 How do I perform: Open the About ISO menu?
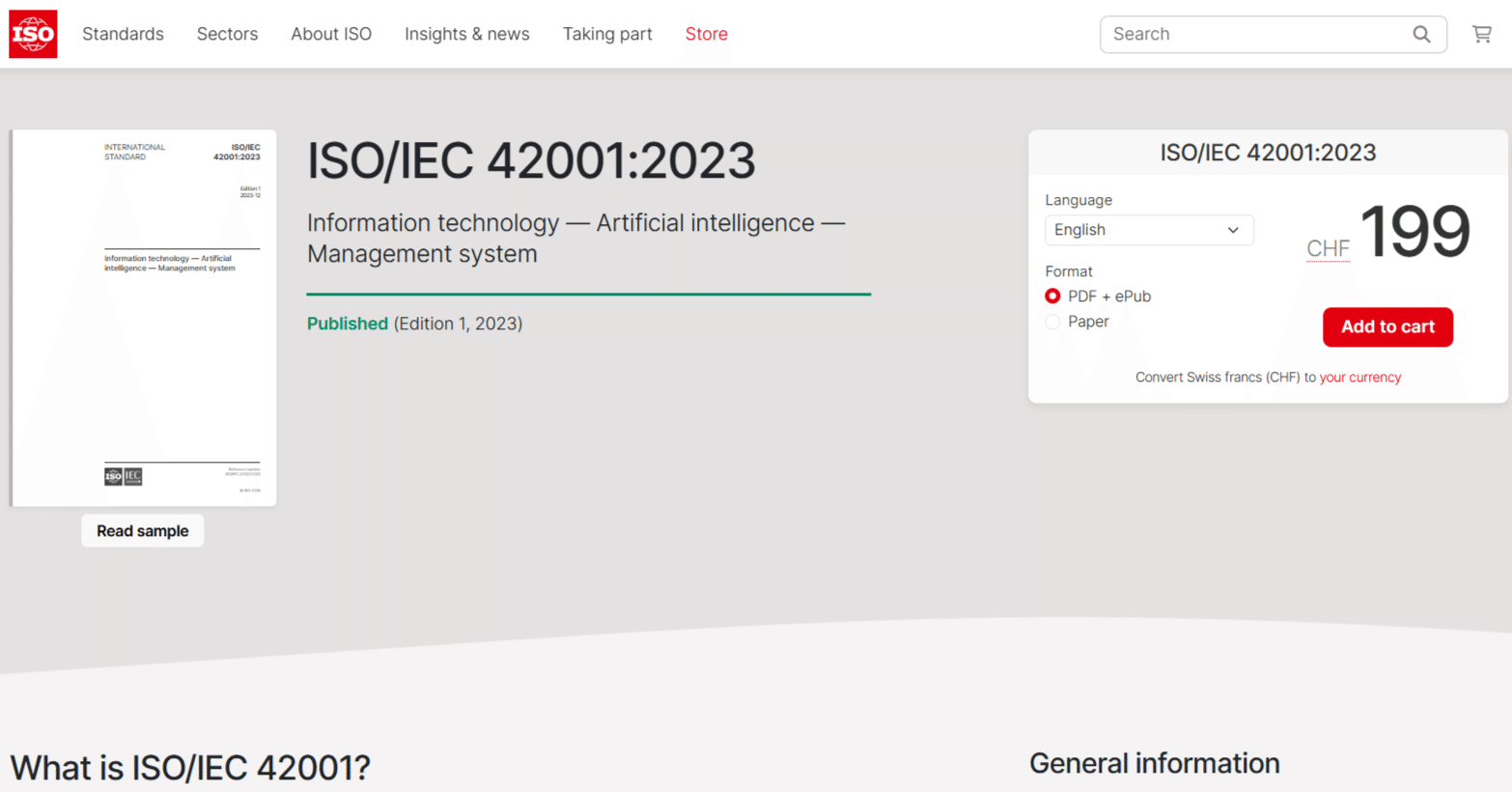(x=331, y=34)
